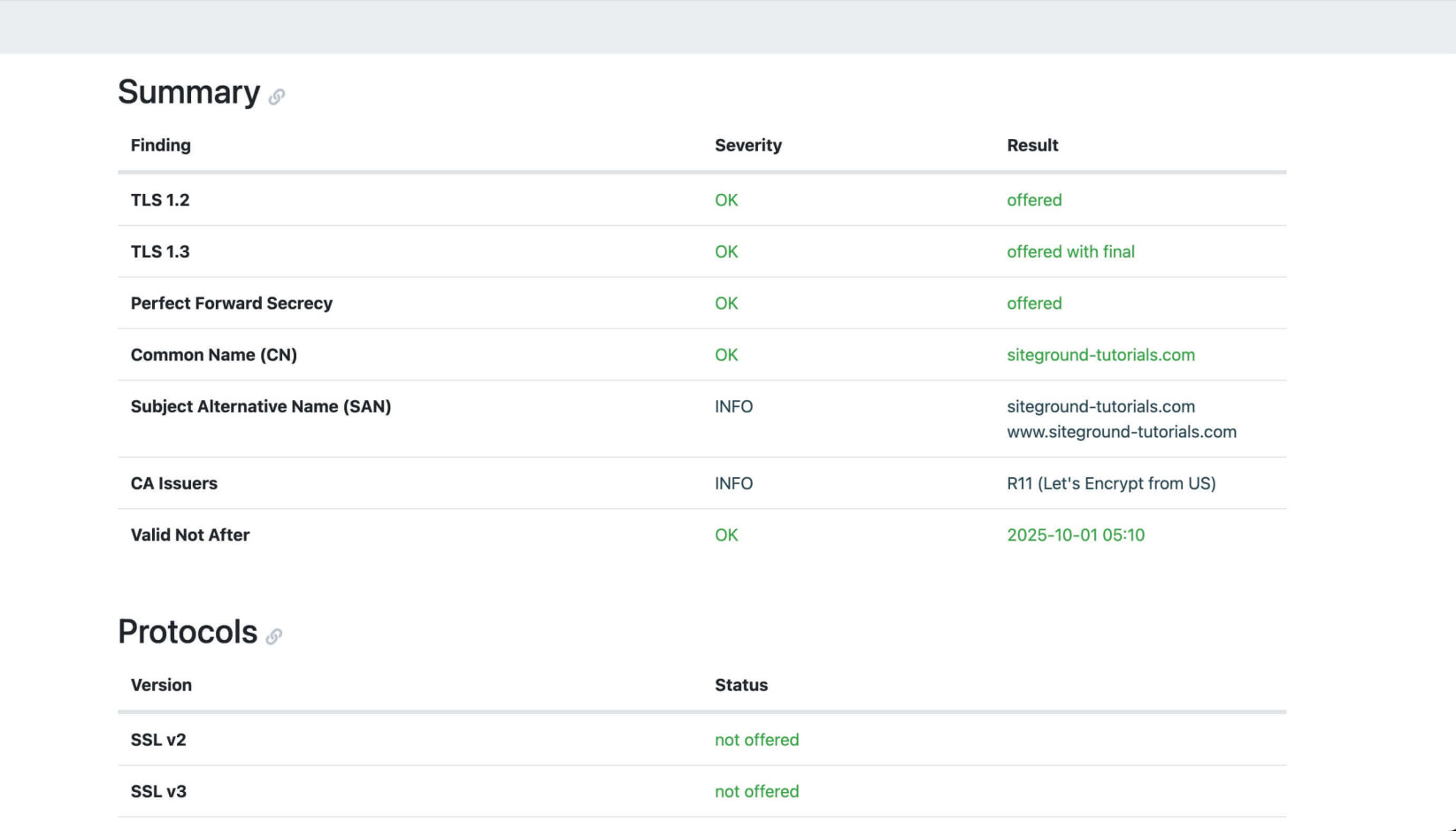Click OK severity for Perfect Forward Secrecy
This screenshot has width=1456, height=831.
(x=726, y=304)
